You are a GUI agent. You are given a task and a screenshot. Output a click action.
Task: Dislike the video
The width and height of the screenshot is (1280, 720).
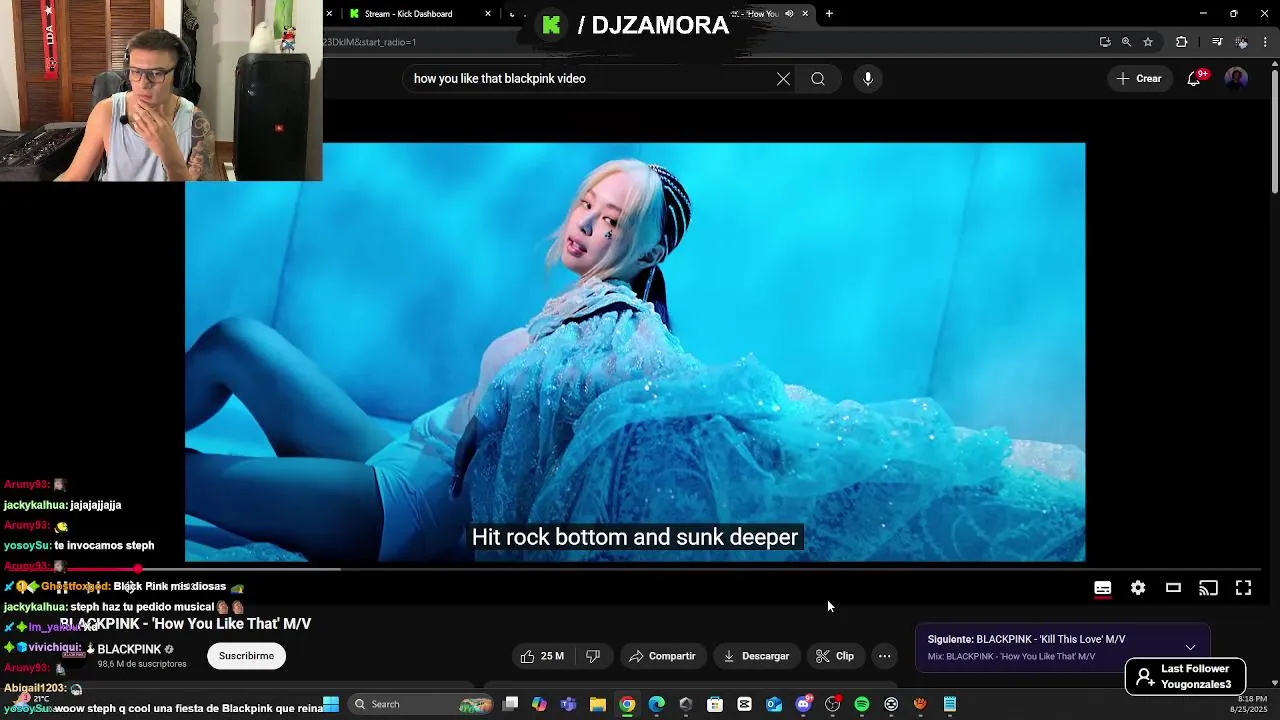click(x=593, y=656)
